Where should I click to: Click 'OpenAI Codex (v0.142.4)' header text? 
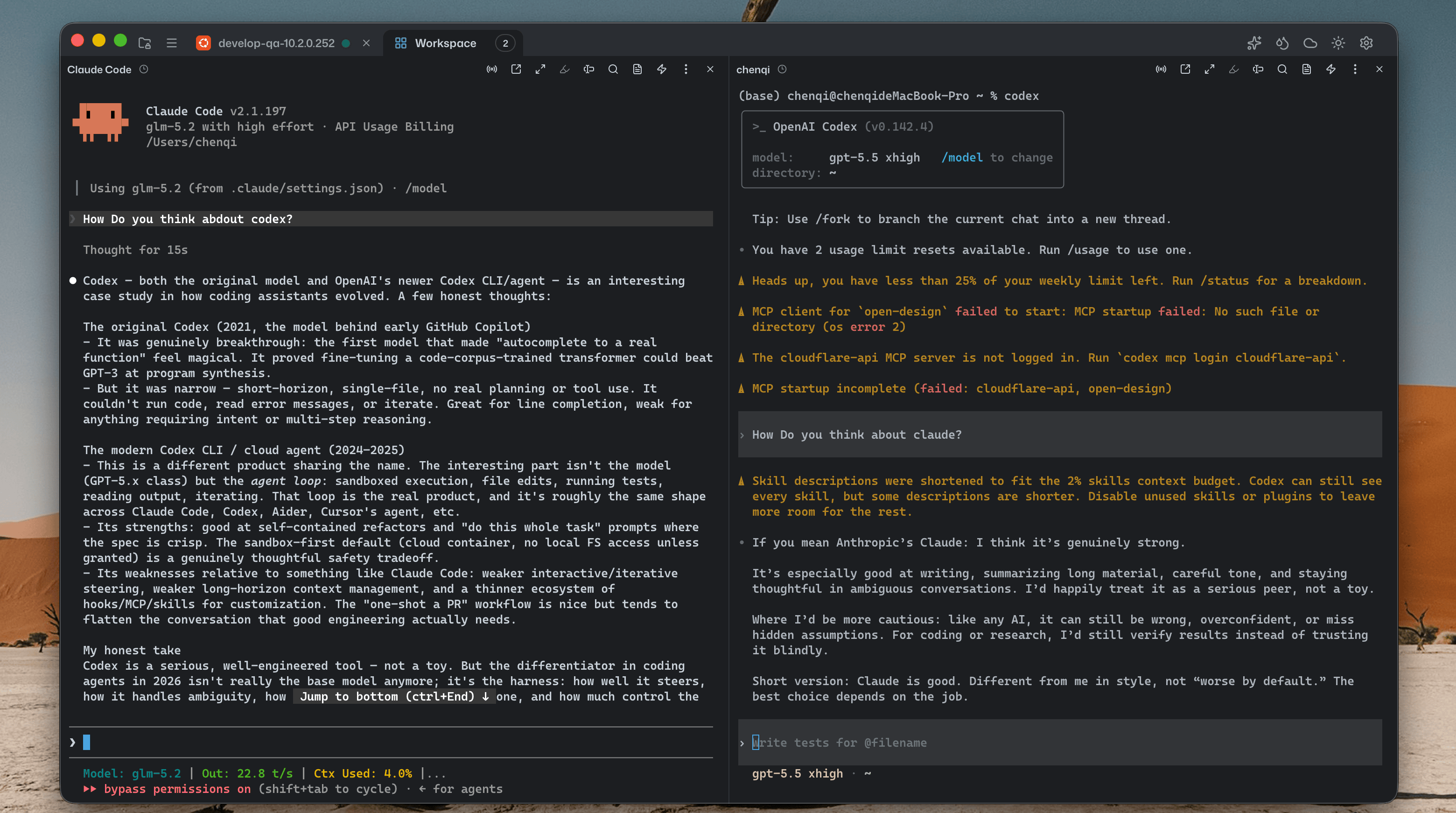click(853, 126)
